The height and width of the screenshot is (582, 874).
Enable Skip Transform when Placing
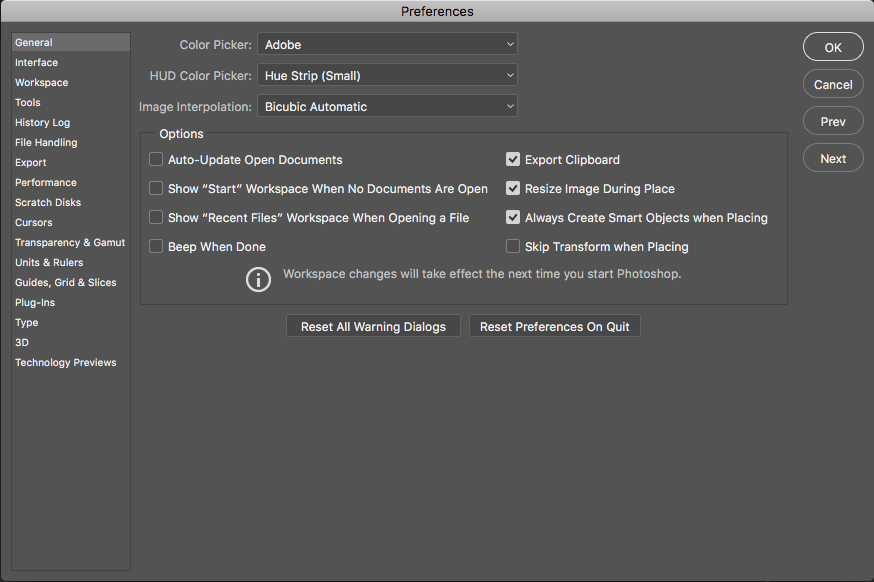coord(513,246)
